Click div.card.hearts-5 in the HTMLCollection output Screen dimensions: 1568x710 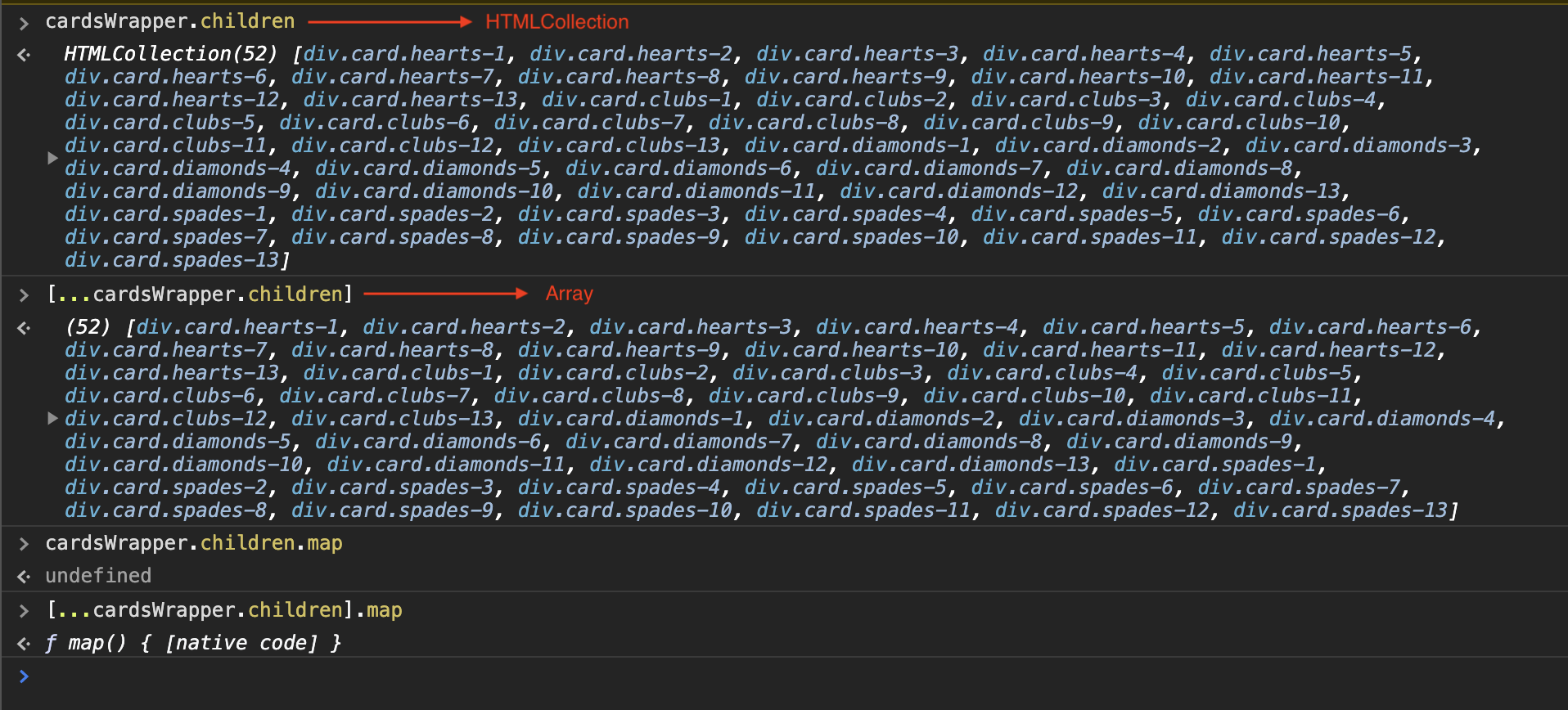(x=1310, y=54)
